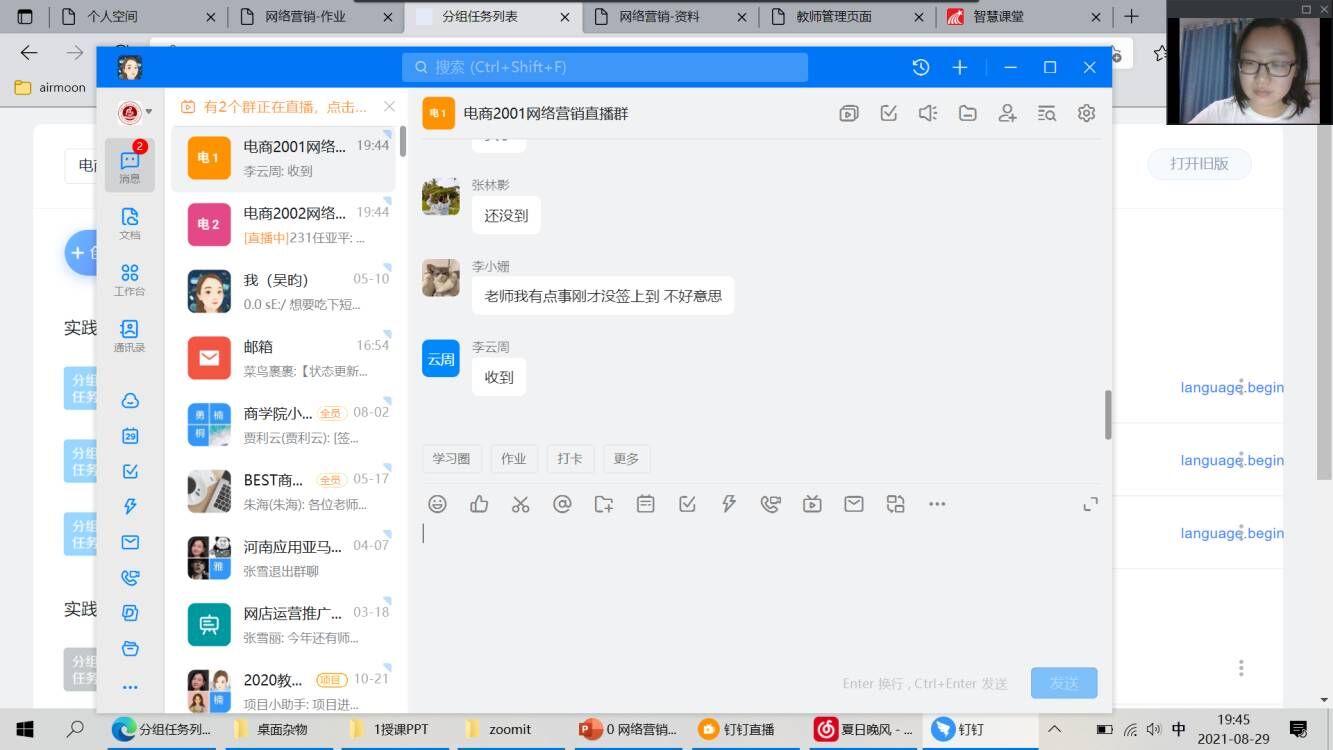
Task: Open the avatar status dropdown arrow
Action: [149, 112]
